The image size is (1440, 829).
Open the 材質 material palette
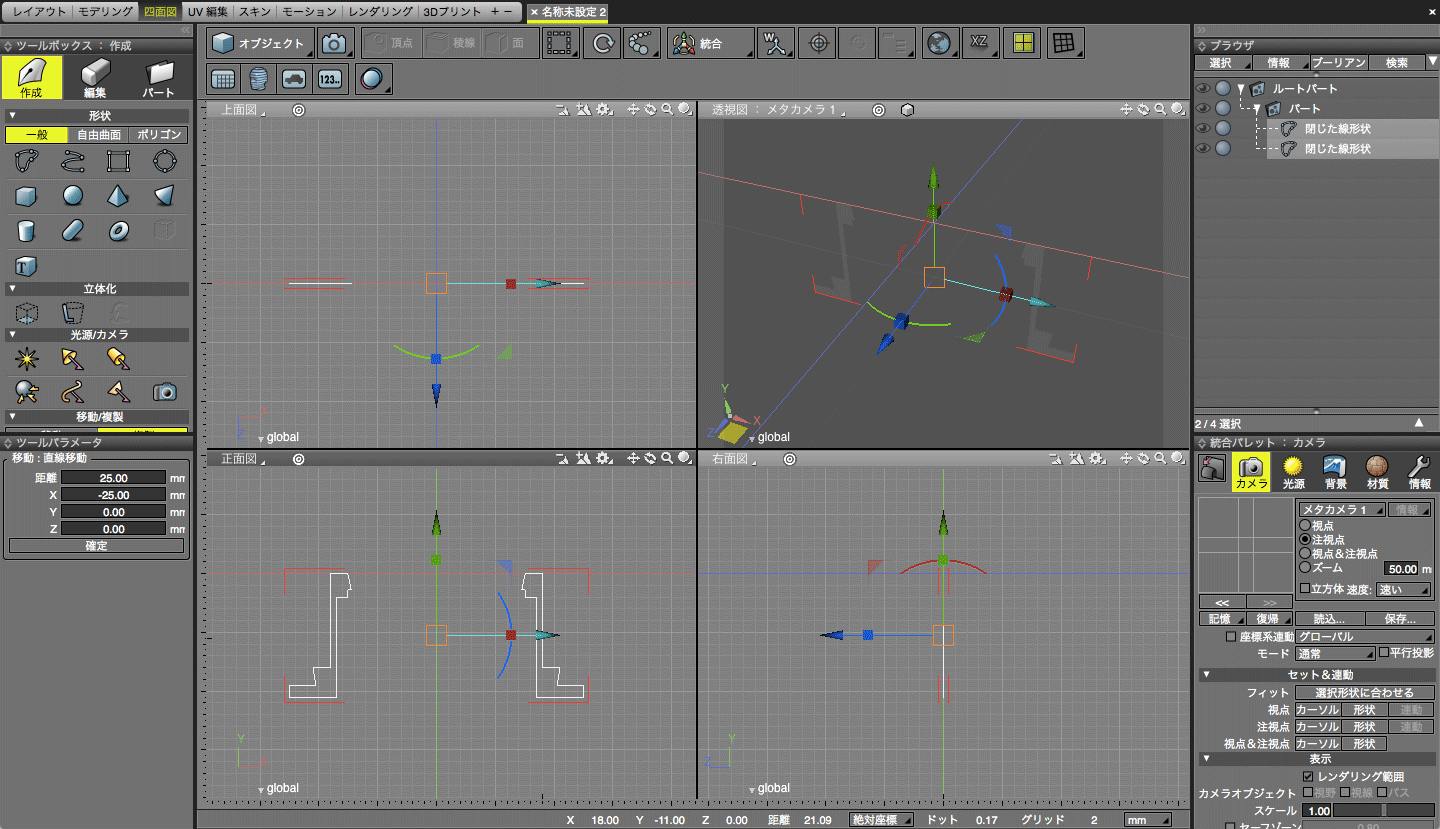coord(1377,471)
